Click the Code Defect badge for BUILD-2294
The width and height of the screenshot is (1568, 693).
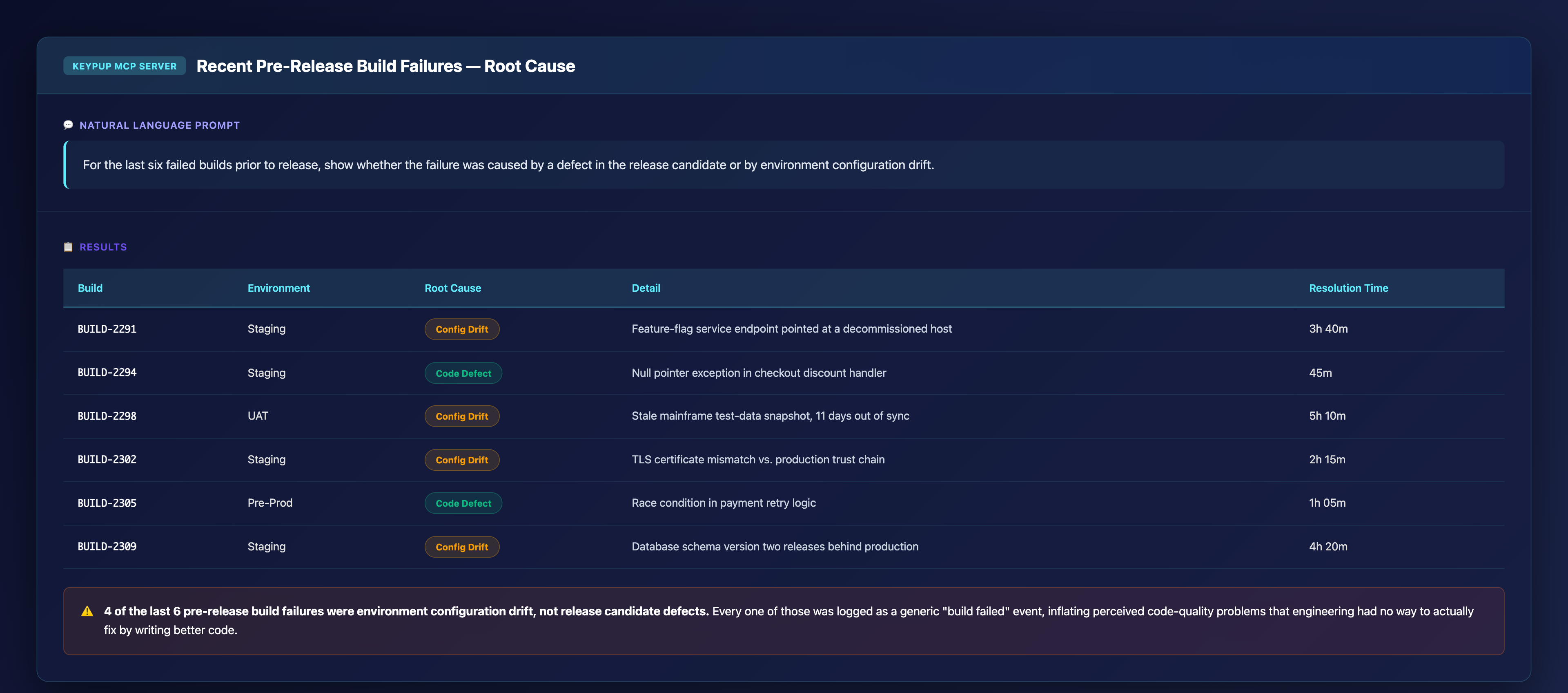pos(463,373)
